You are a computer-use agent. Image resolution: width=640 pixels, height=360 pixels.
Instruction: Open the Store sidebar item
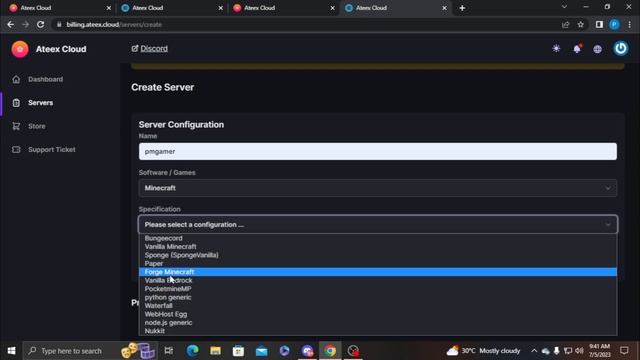point(37,126)
